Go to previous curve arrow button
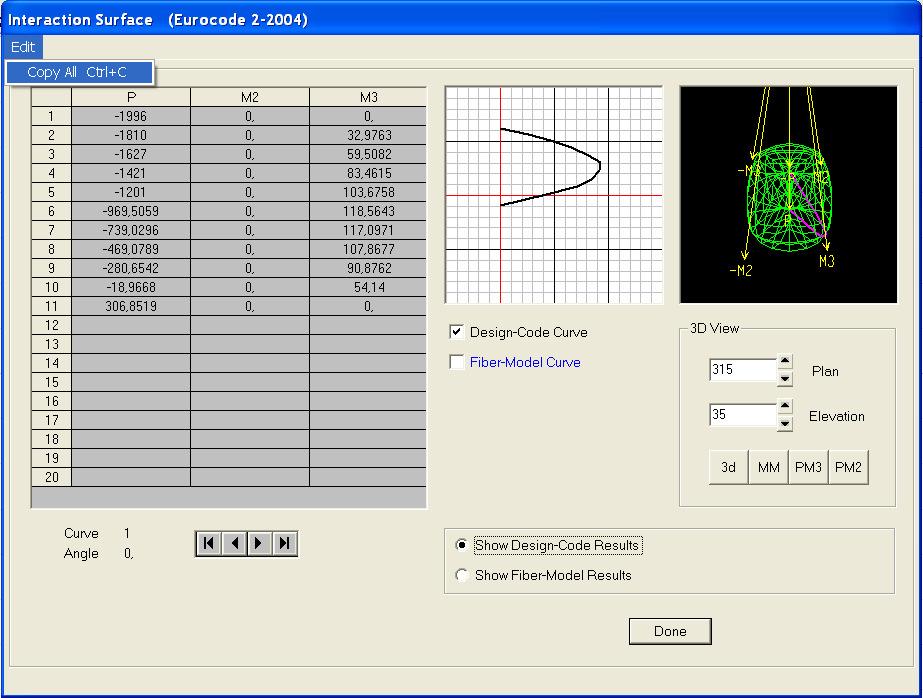Screen dimensions: 923x698 pos(234,543)
